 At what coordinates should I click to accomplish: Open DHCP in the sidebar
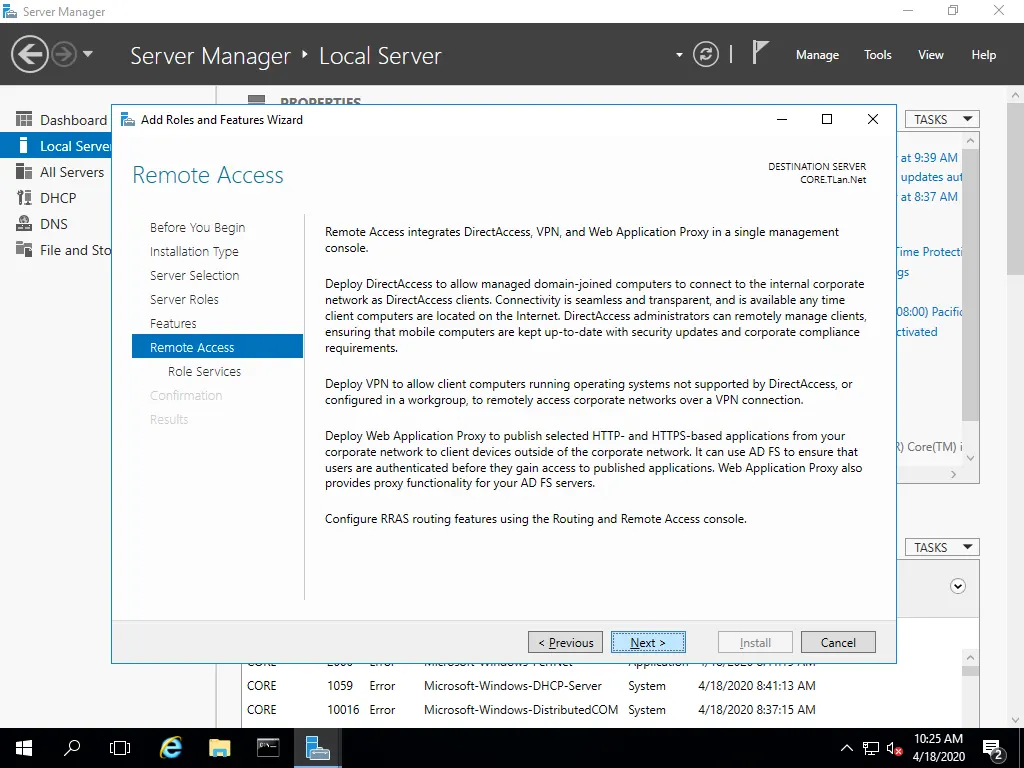tap(56, 198)
